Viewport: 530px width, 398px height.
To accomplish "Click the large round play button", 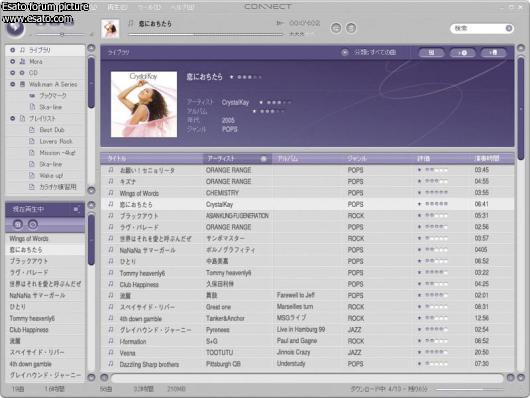I will pyautogui.click(x=15, y=28).
